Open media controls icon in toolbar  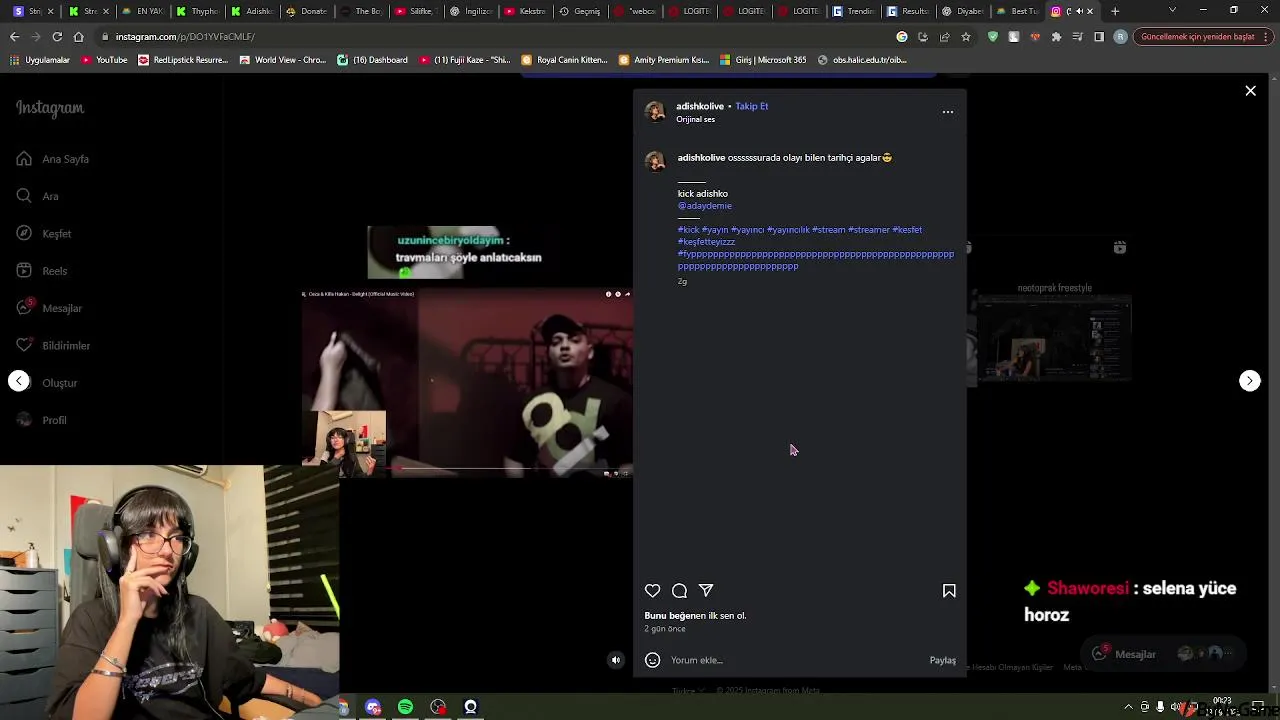click(x=1077, y=37)
